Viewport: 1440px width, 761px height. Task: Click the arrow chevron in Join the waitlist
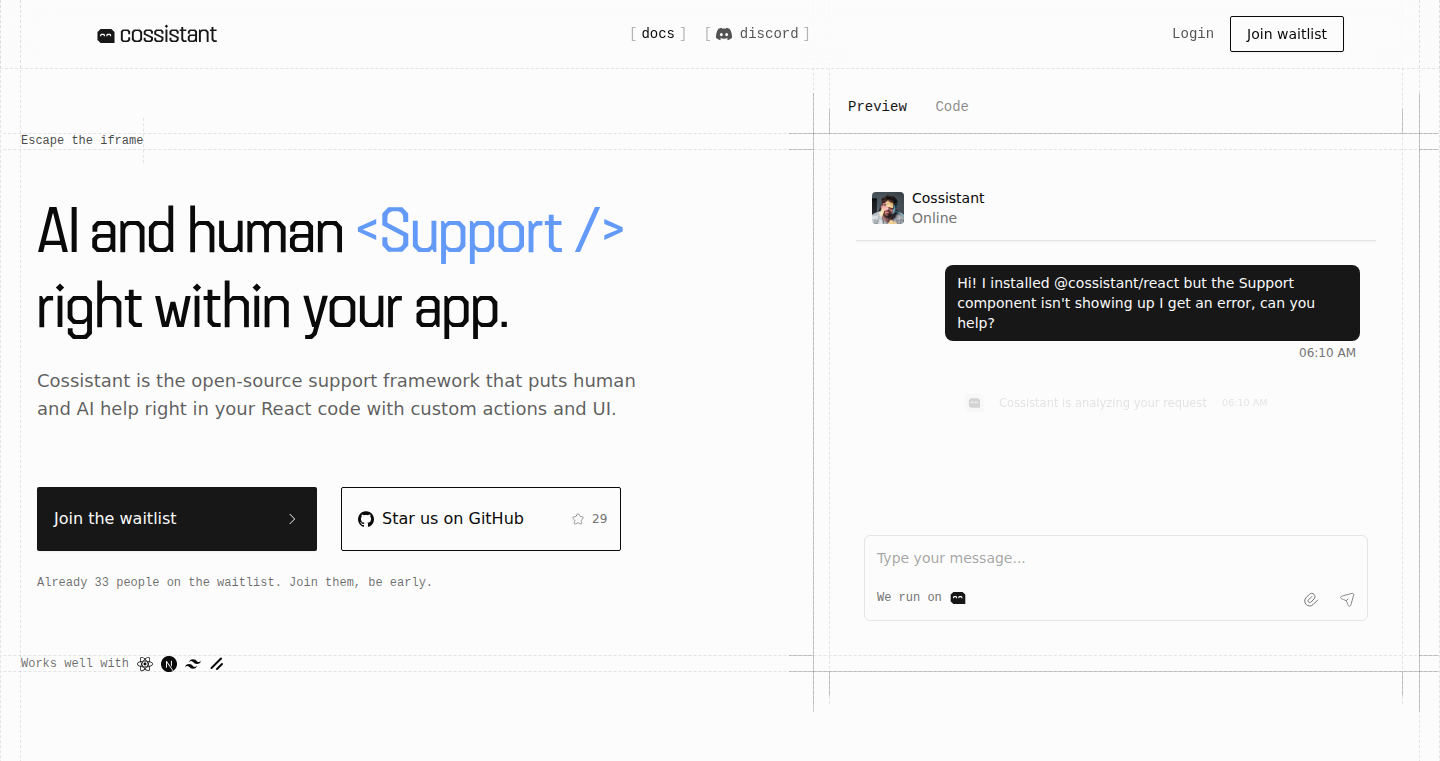point(292,519)
